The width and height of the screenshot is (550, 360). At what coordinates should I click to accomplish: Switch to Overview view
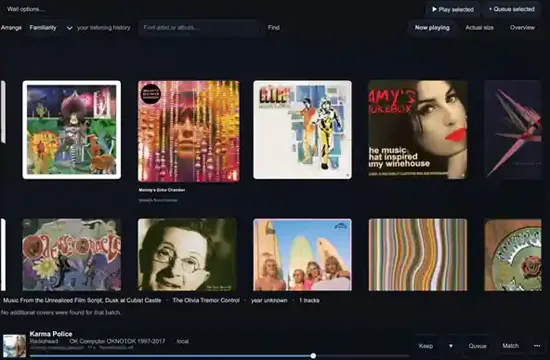[522, 28]
